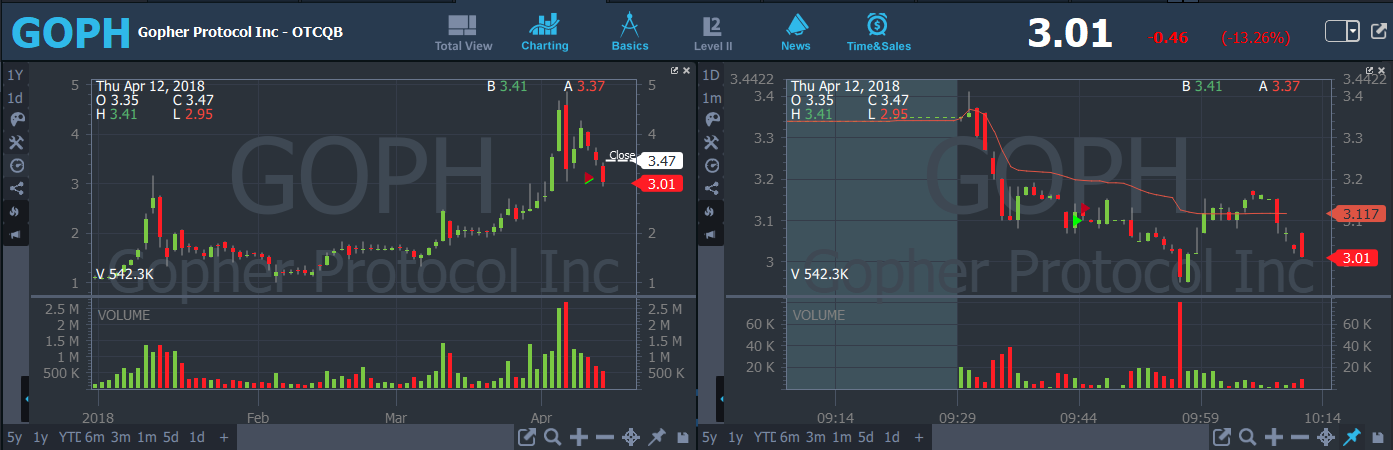
Task: Select the 5y tab under left chart
Action: coord(14,437)
